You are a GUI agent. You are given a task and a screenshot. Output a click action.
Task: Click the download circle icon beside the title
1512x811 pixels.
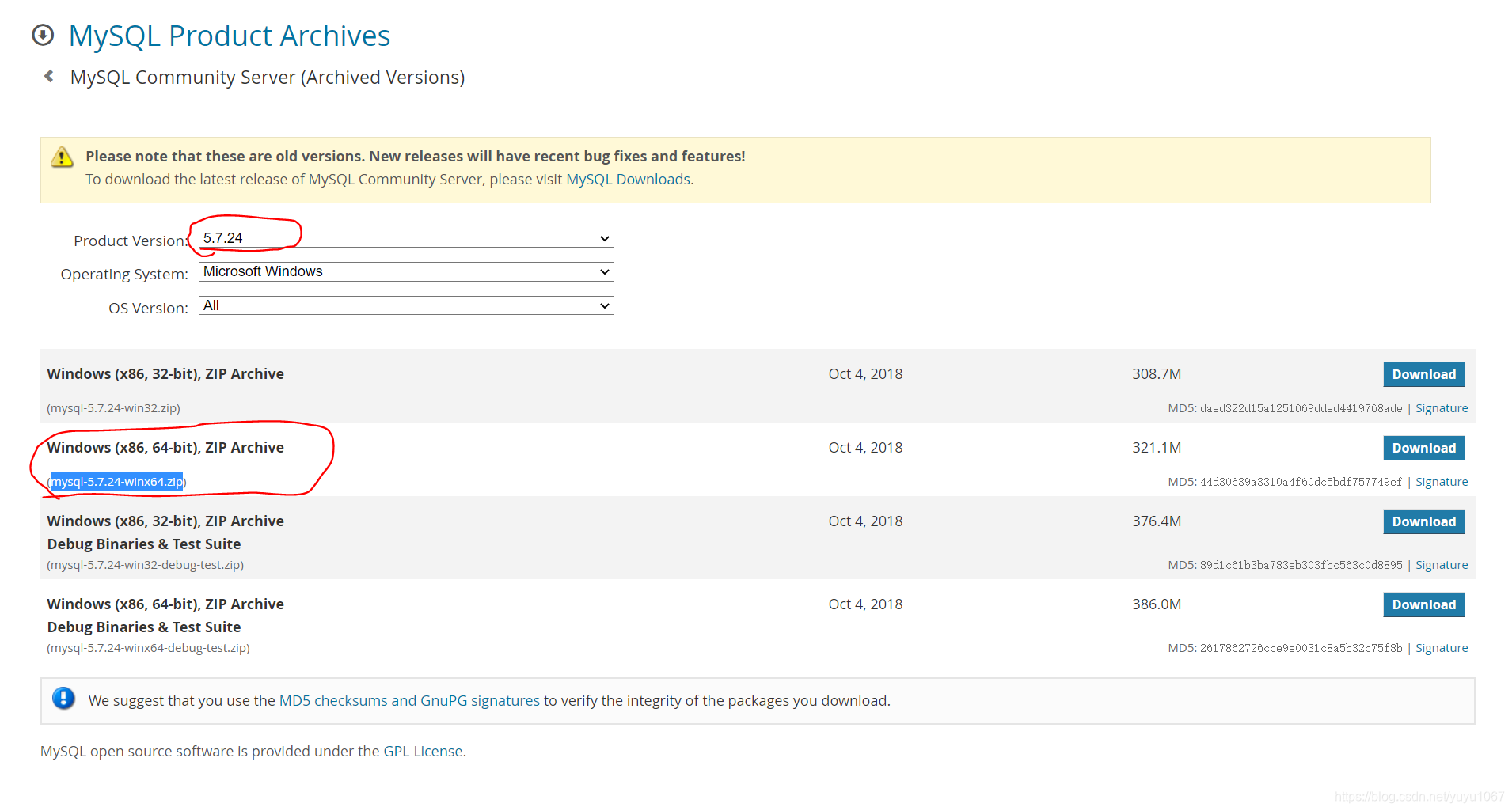[x=43, y=35]
